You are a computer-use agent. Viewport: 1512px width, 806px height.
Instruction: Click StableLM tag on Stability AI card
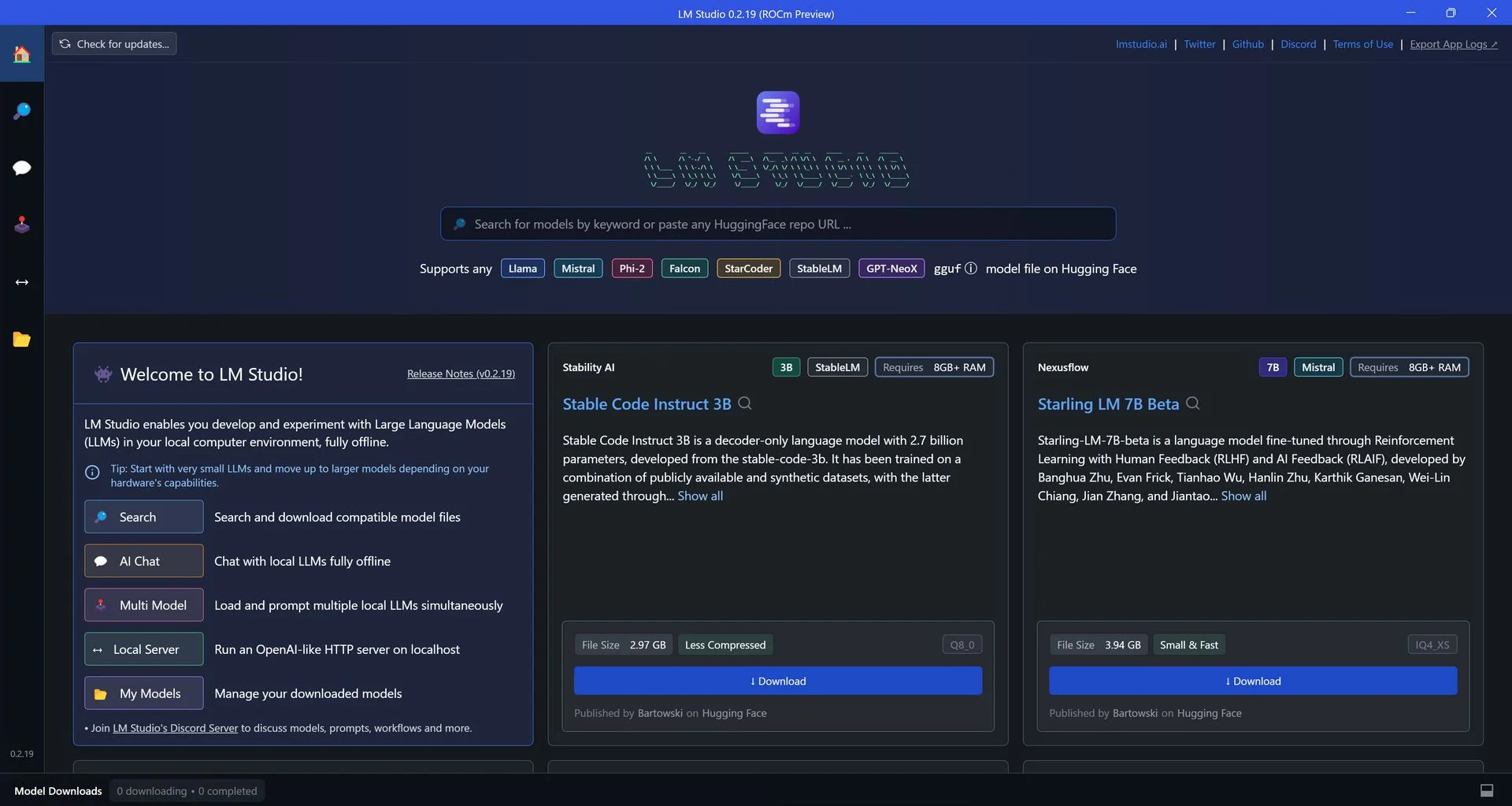(837, 367)
